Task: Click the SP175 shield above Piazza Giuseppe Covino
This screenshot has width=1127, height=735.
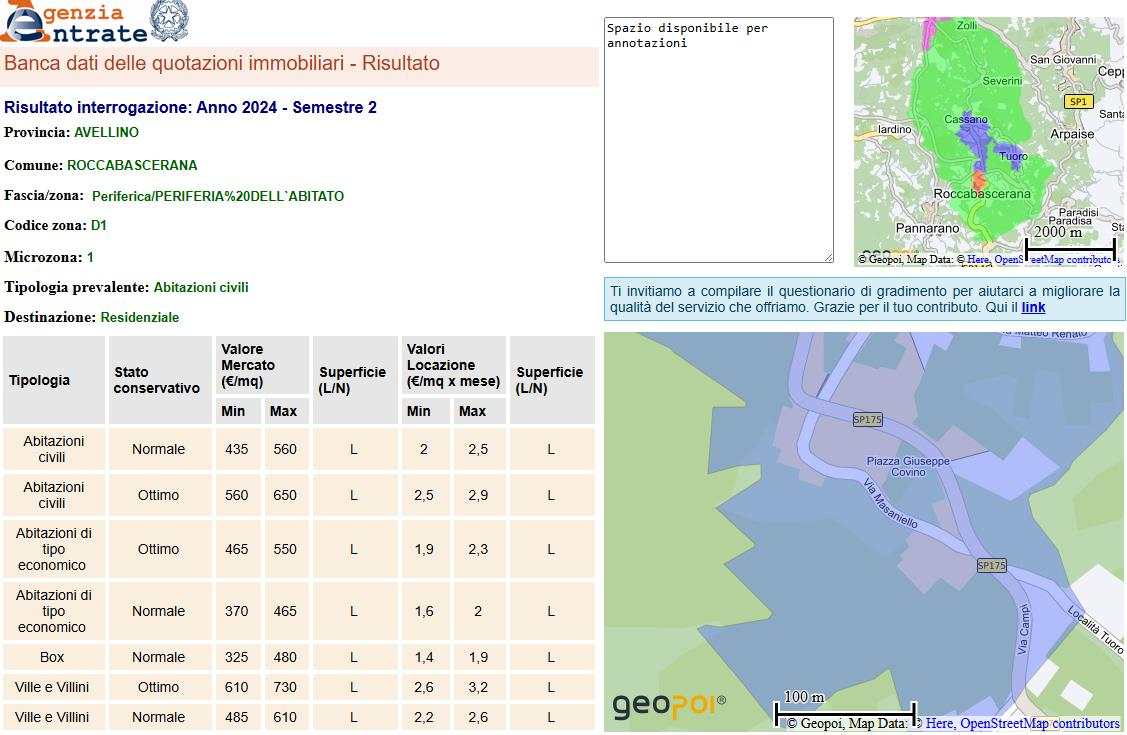Action: coord(867,420)
